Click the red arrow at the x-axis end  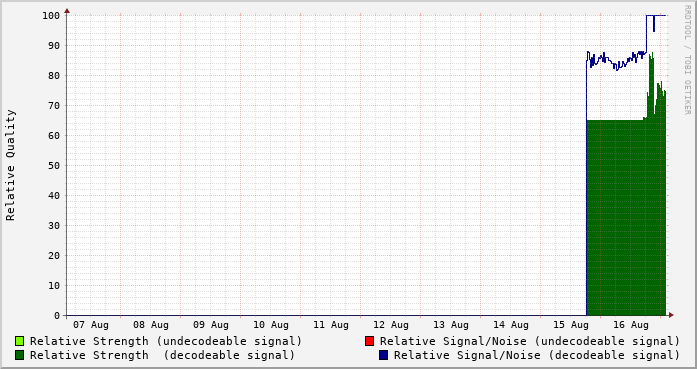[671, 315]
